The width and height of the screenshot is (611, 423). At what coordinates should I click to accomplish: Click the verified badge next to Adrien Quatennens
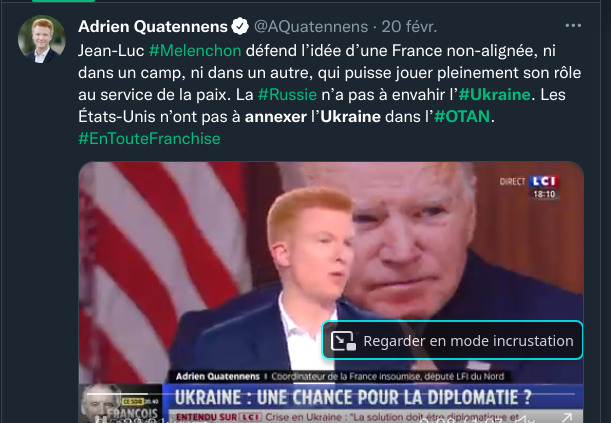pyautogui.click(x=240, y=26)
